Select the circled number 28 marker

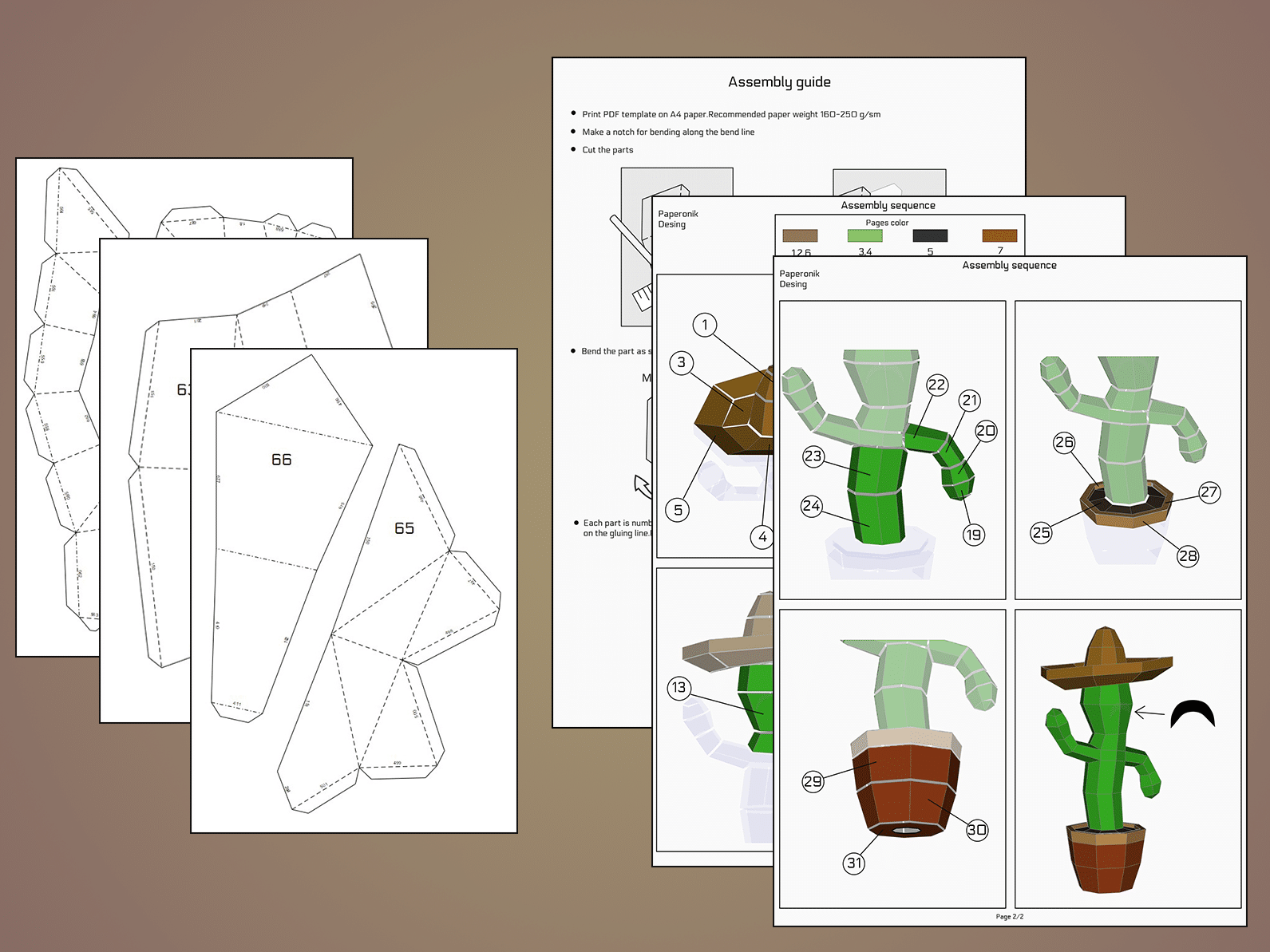[1188, 555]
